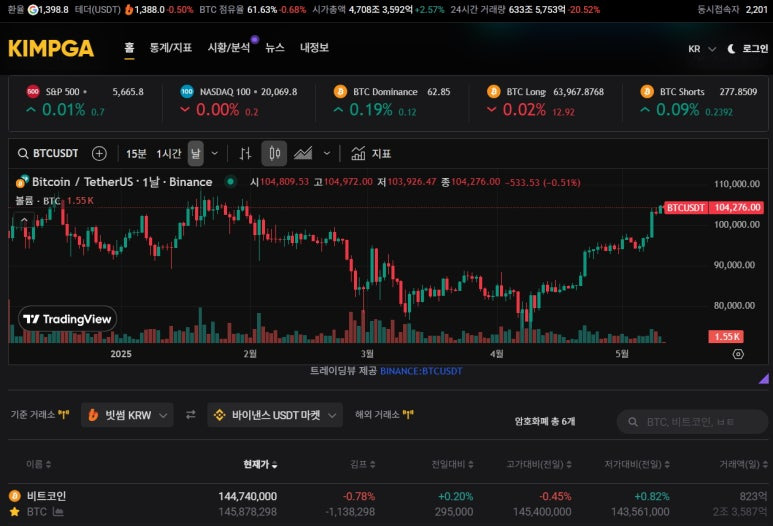Focus the coin search field
The height and width of the screenshot is (526, 773).
(x=693, y=422)
